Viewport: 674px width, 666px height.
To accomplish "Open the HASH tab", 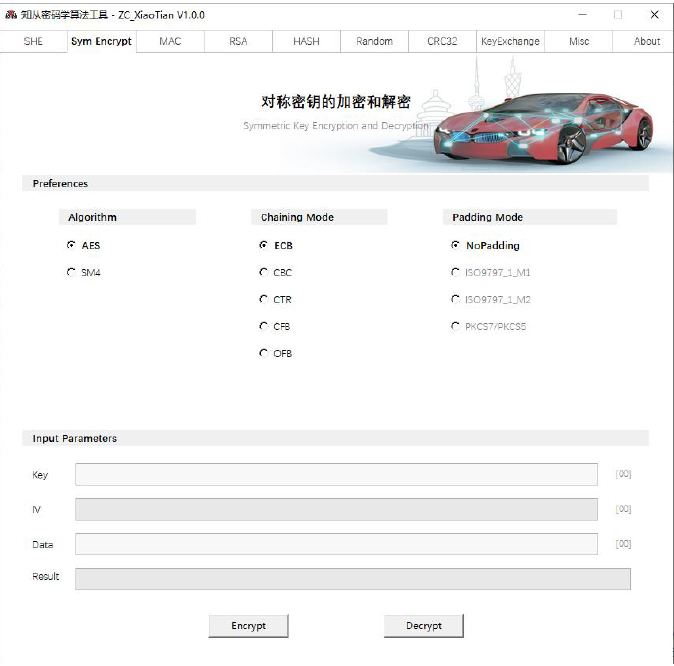I will tap(306, 41).
